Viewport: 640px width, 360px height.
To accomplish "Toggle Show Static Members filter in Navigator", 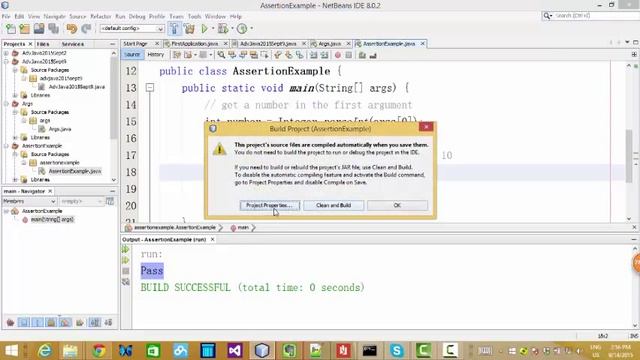I will (x=37, y=322).
